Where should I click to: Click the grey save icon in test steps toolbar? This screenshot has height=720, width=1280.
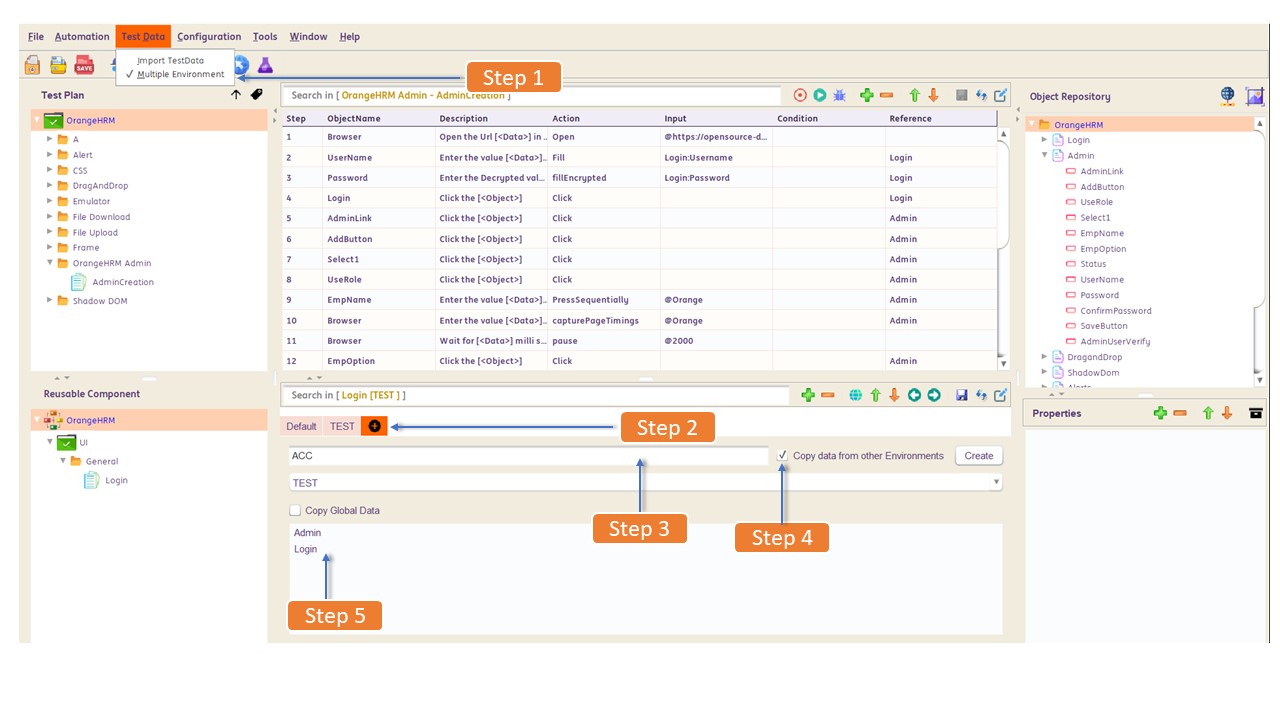click(x=961, y=95)
